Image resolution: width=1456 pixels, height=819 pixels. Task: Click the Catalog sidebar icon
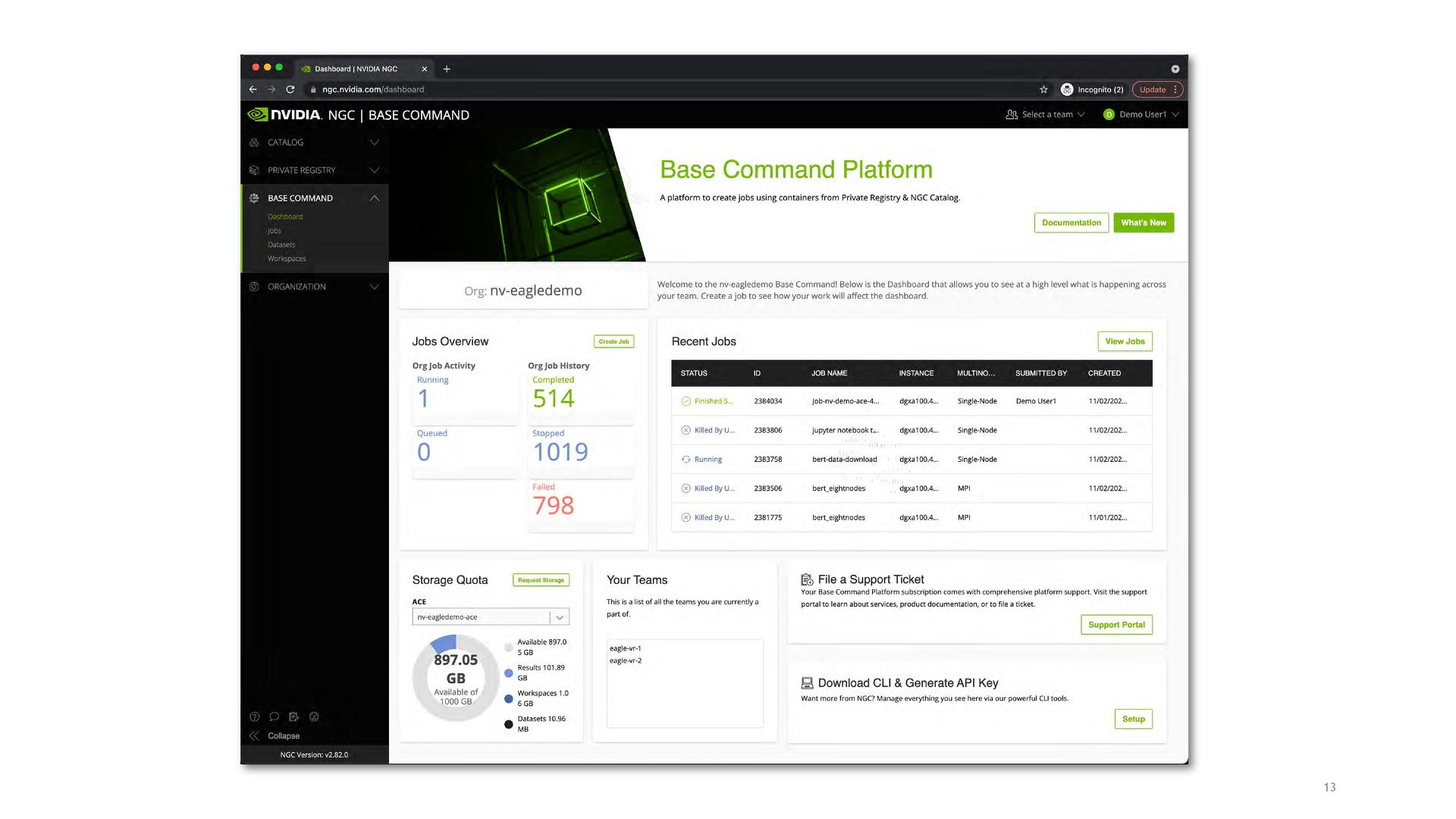(254, 143)
